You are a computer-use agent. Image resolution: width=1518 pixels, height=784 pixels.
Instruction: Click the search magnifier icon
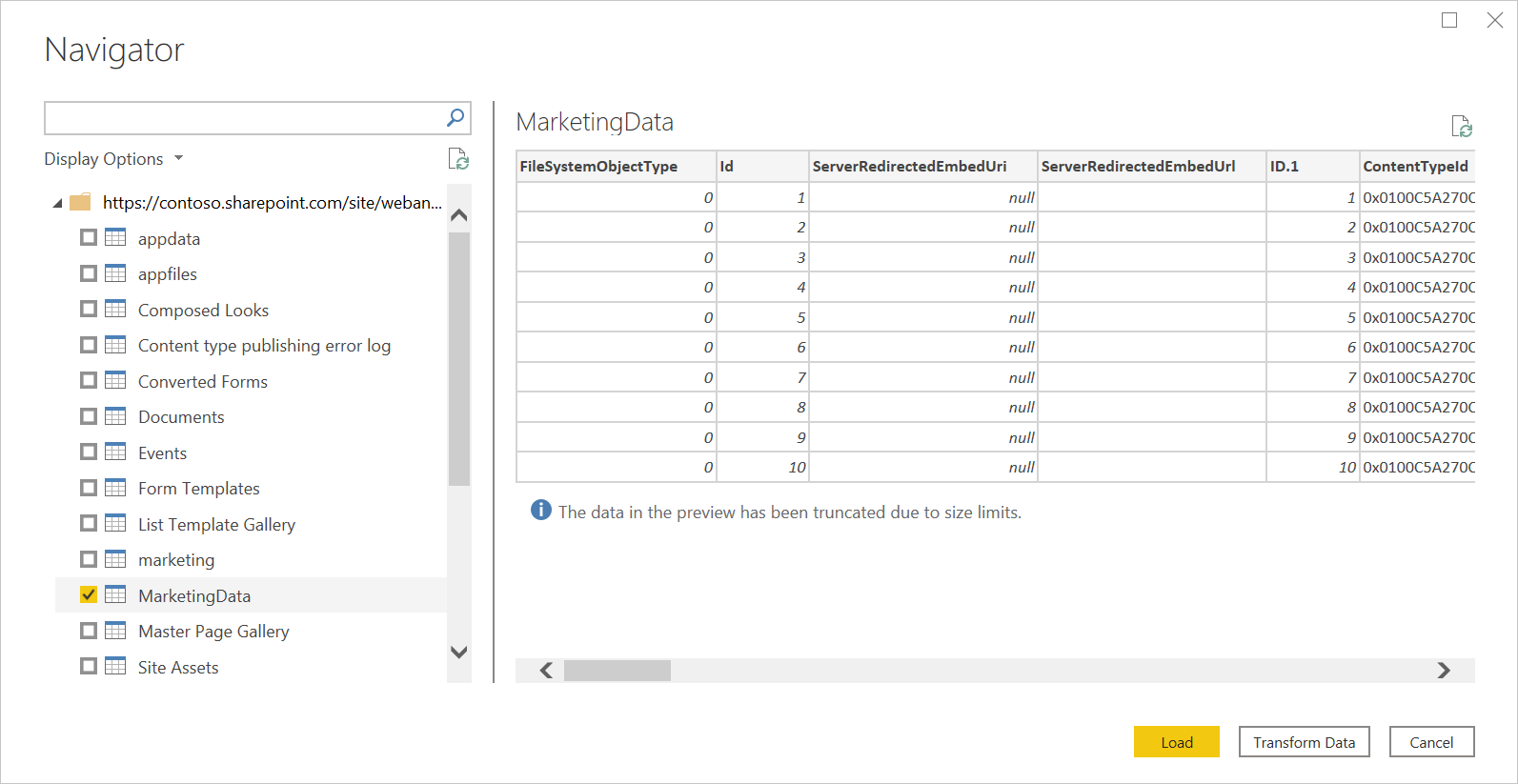455,117
